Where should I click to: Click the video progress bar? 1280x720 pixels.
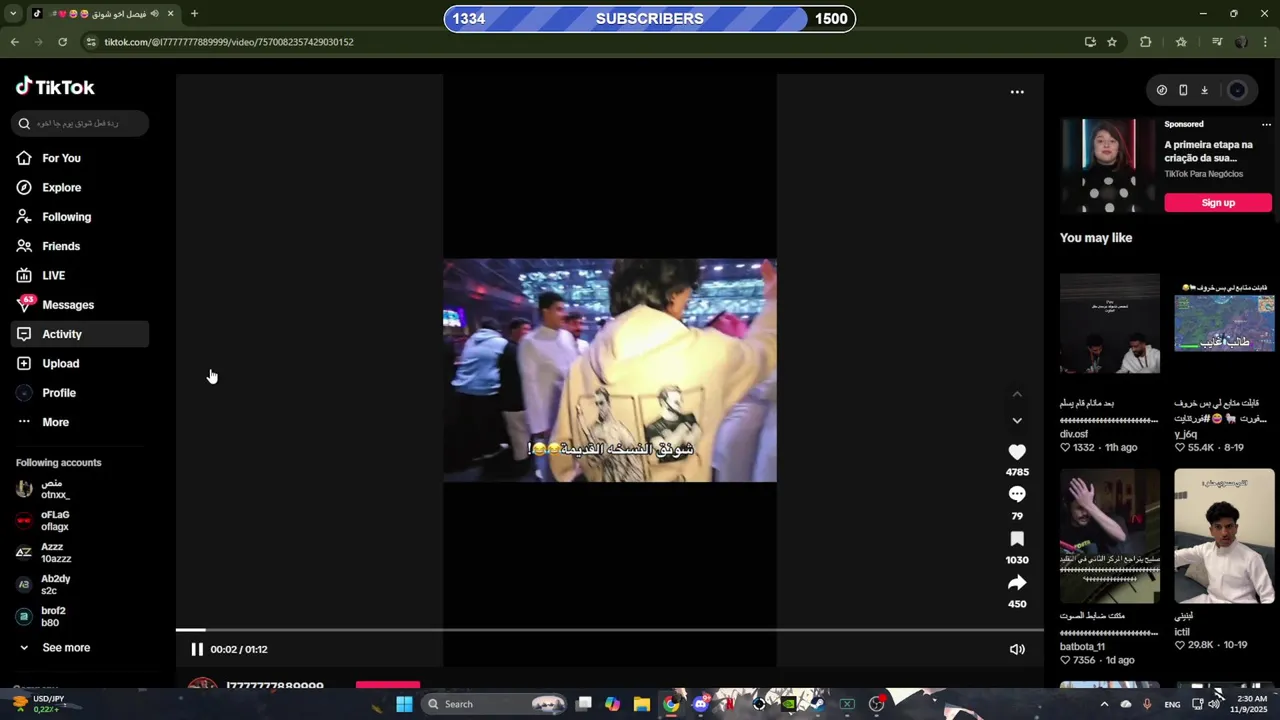610,630
